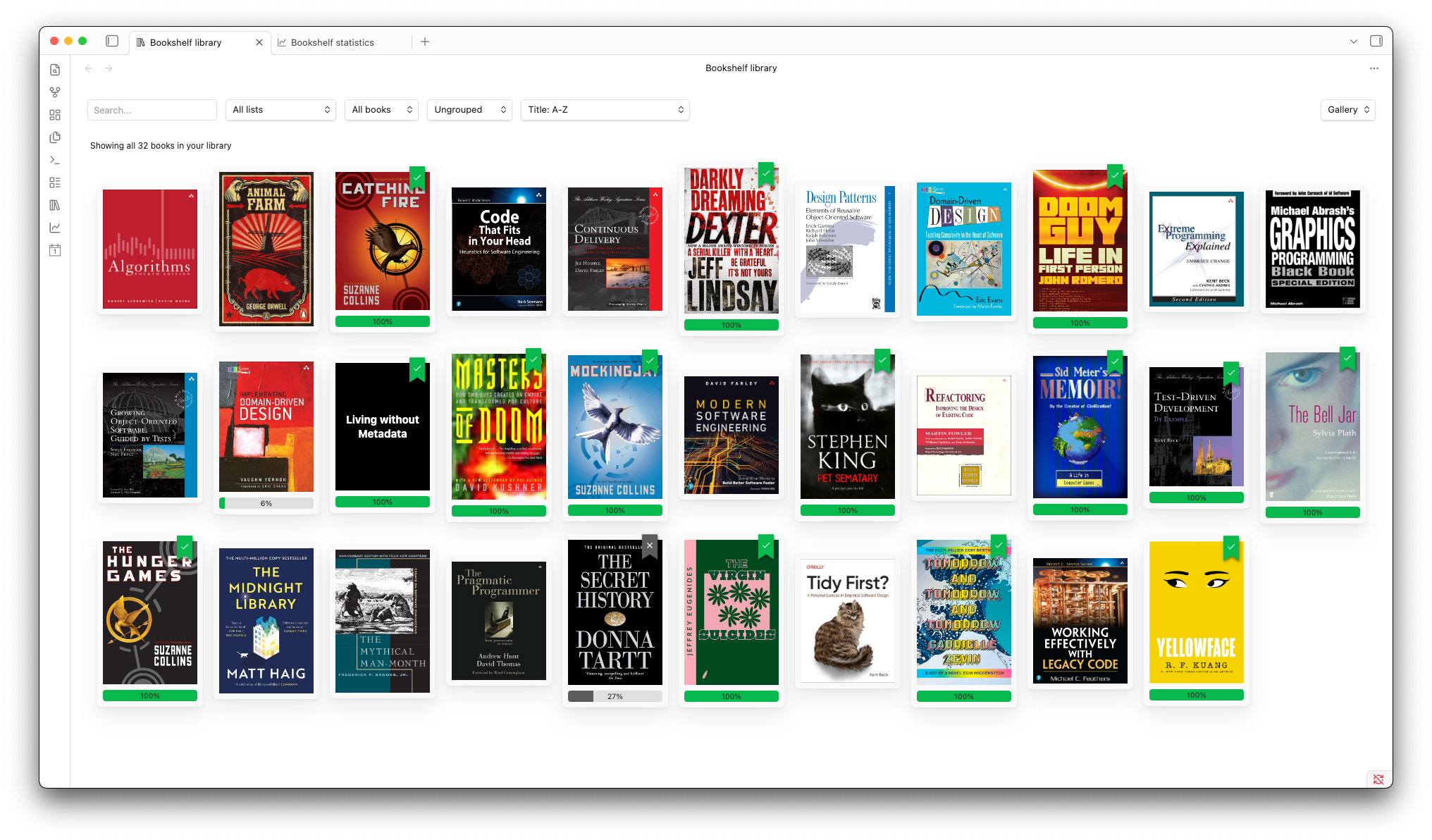Screen dimensions: 1432x840
Task: Open command palette terminal icon in ribbon
Action: tap(55, 160)
